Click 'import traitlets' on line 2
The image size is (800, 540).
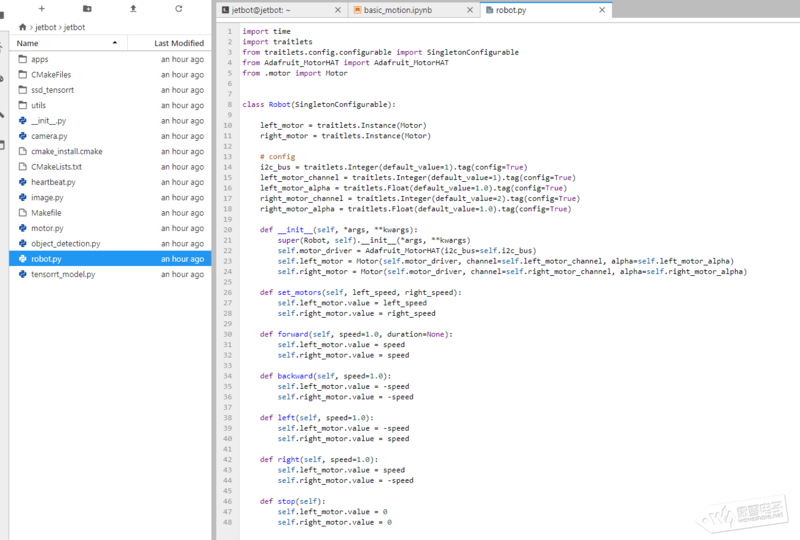click(x=277, y=42)
